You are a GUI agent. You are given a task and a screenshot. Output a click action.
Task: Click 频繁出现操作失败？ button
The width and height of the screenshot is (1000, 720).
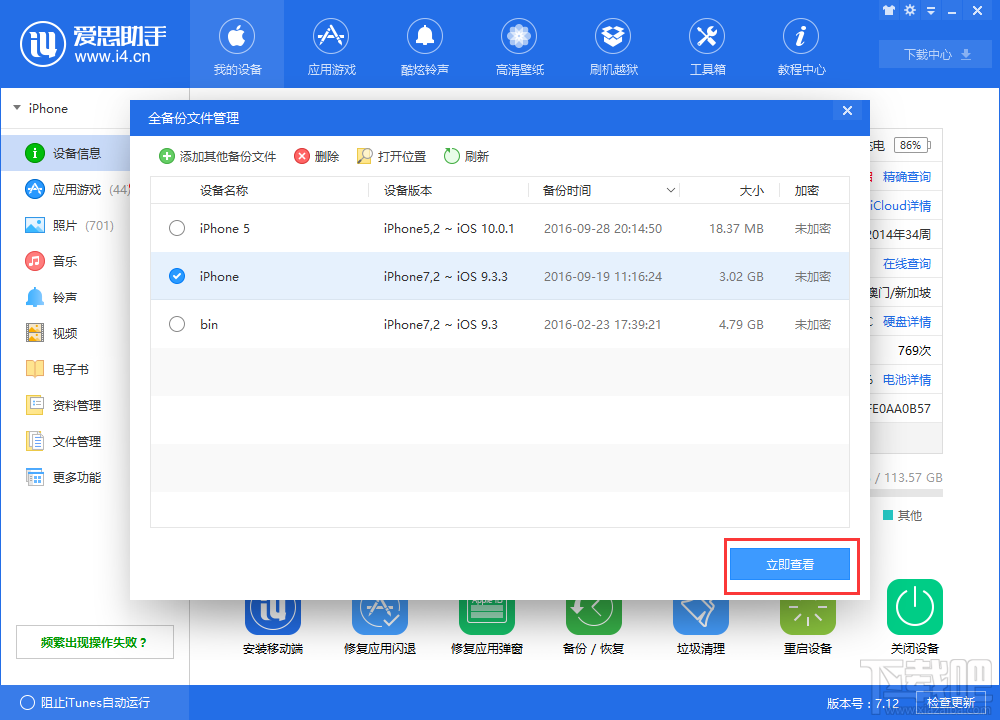[94, 642]
